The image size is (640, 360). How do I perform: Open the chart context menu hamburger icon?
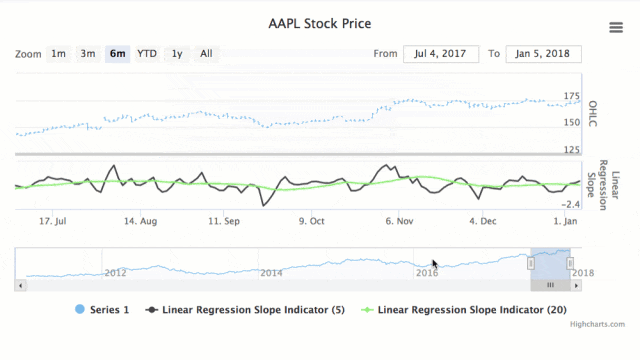pyautogui.click(x=616, y=27)
